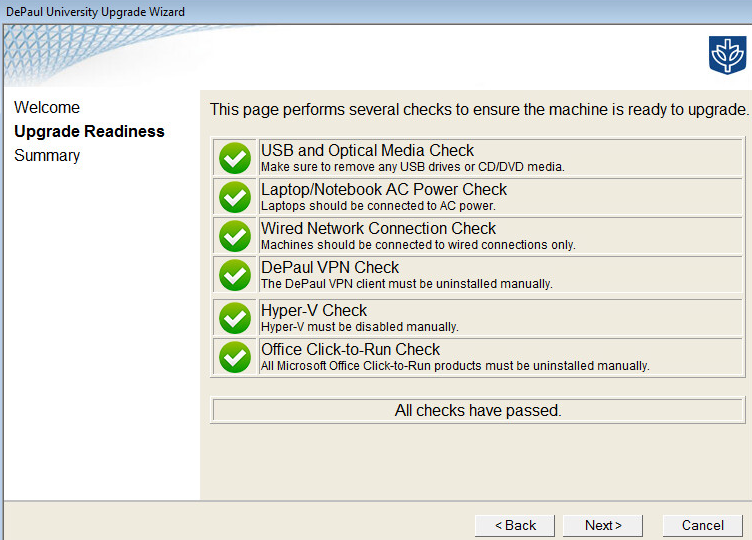Image resolution: width=752 pixels, height=540 pixels.
Task: Select Upgrade Readiness in the sidebar
Action: (x=89, y=131)
